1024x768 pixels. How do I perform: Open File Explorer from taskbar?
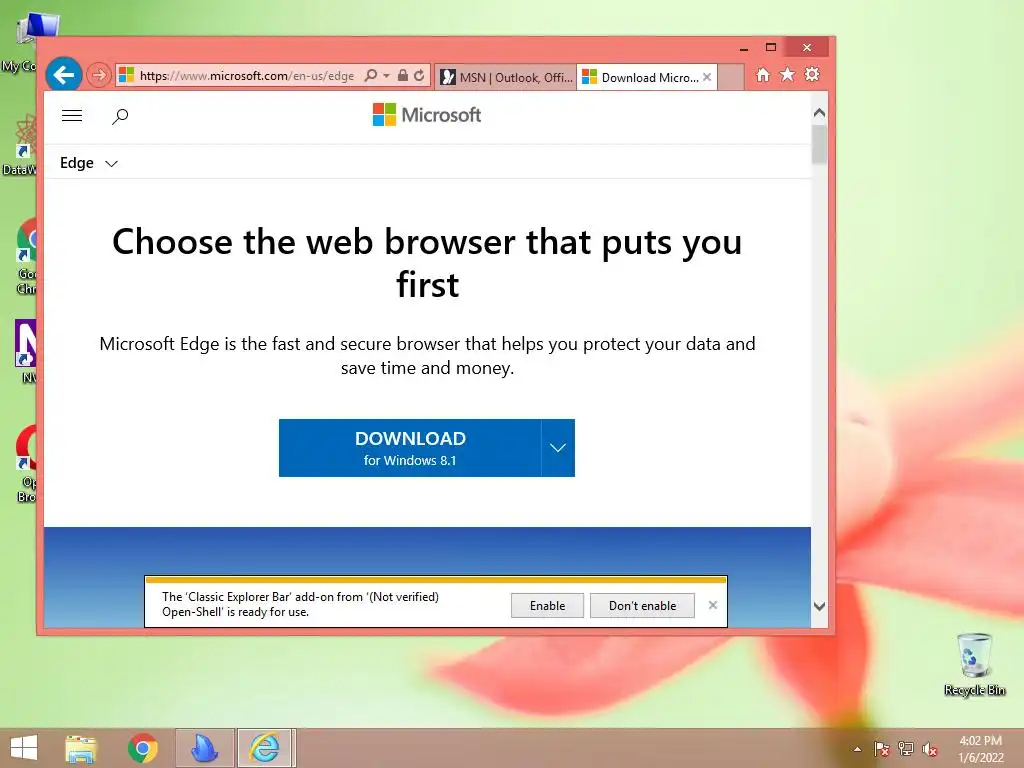[x=80, y=748]
